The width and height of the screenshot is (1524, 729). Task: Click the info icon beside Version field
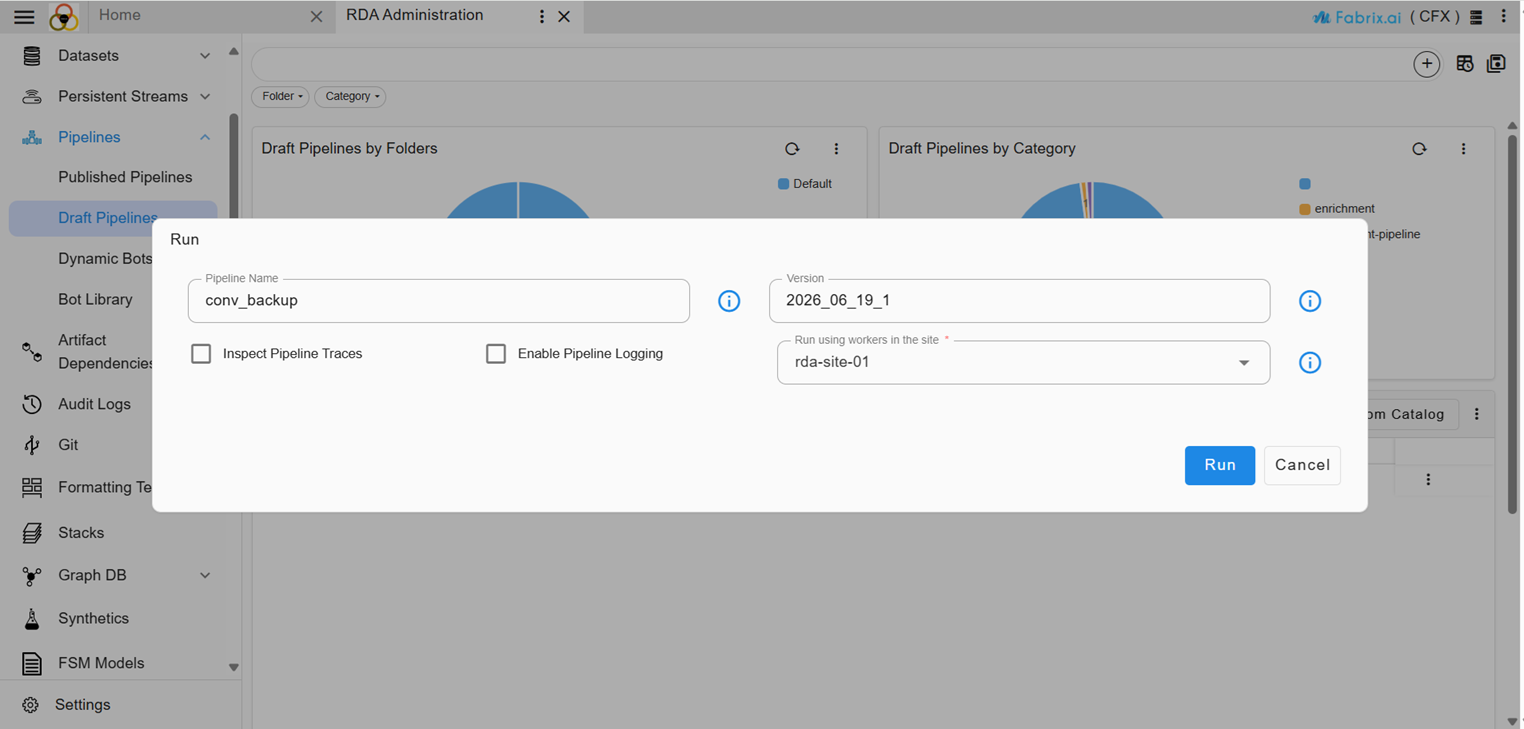pos(1310,301)
